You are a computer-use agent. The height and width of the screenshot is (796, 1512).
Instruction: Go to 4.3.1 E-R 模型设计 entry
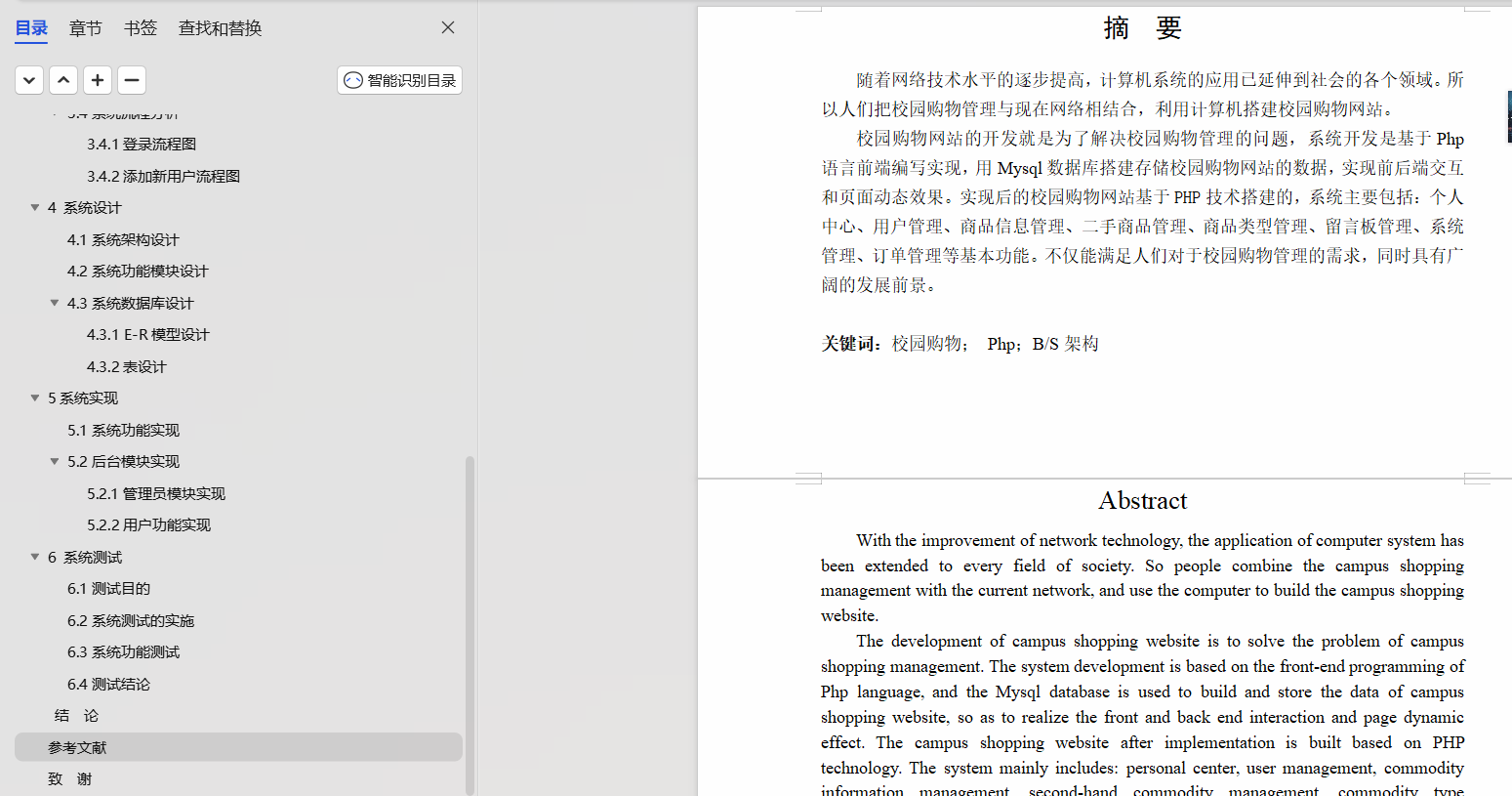(148, 334)
